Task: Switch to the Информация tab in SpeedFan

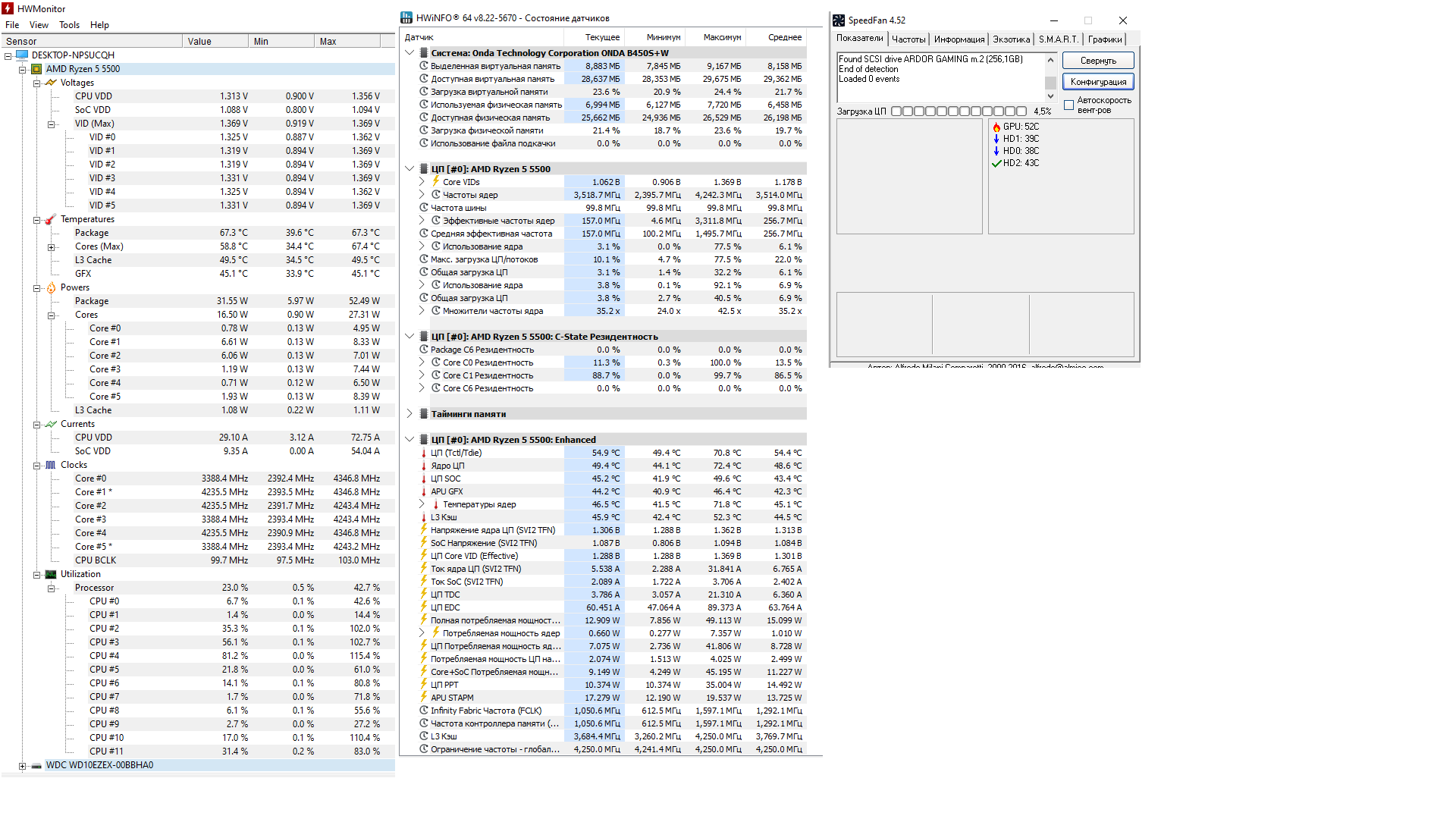Action: coord(959,39)
